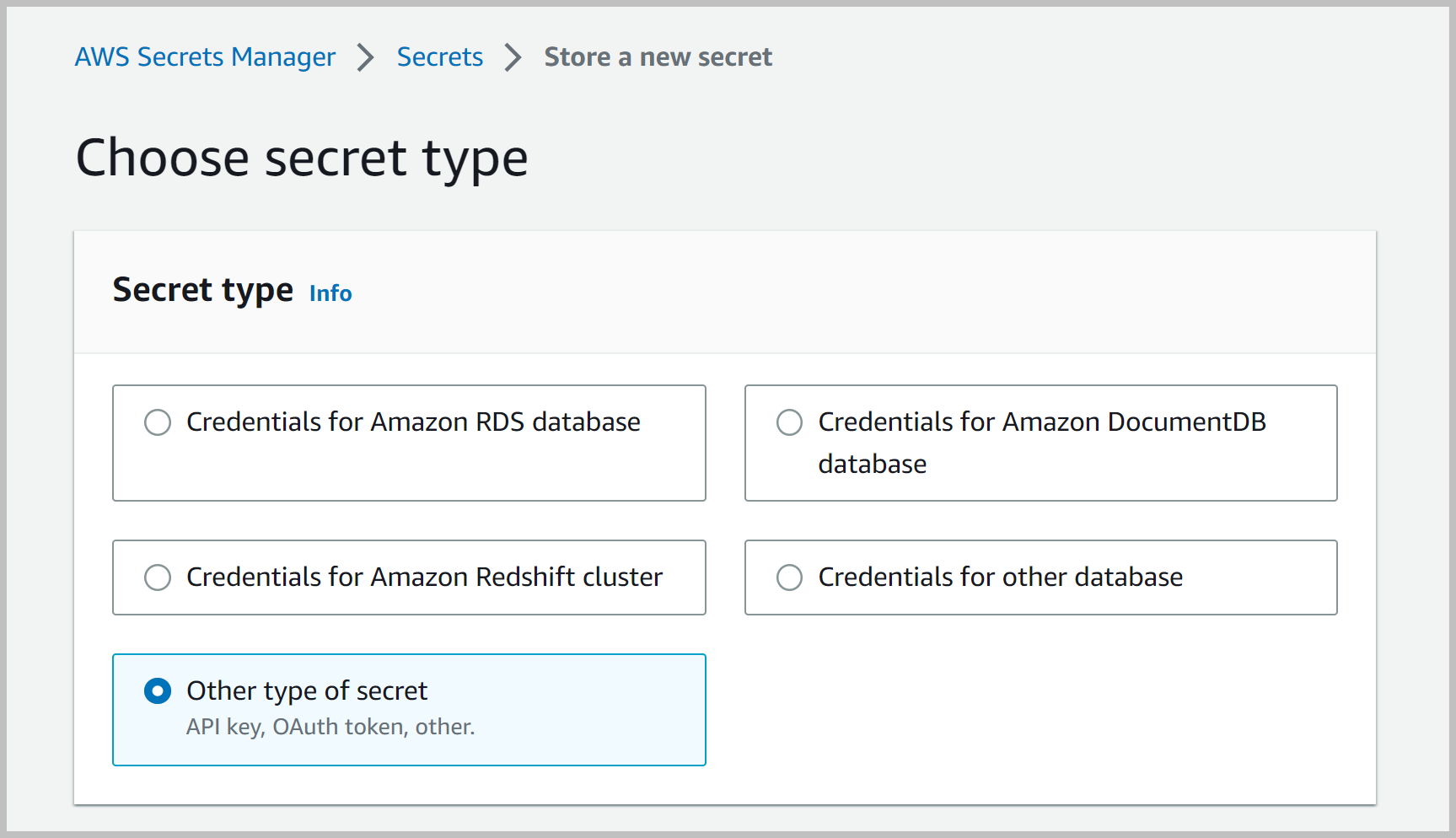Select the 'Other type of secret' radio button
This screenshot has width=1456, height=838.
point(158,691)
